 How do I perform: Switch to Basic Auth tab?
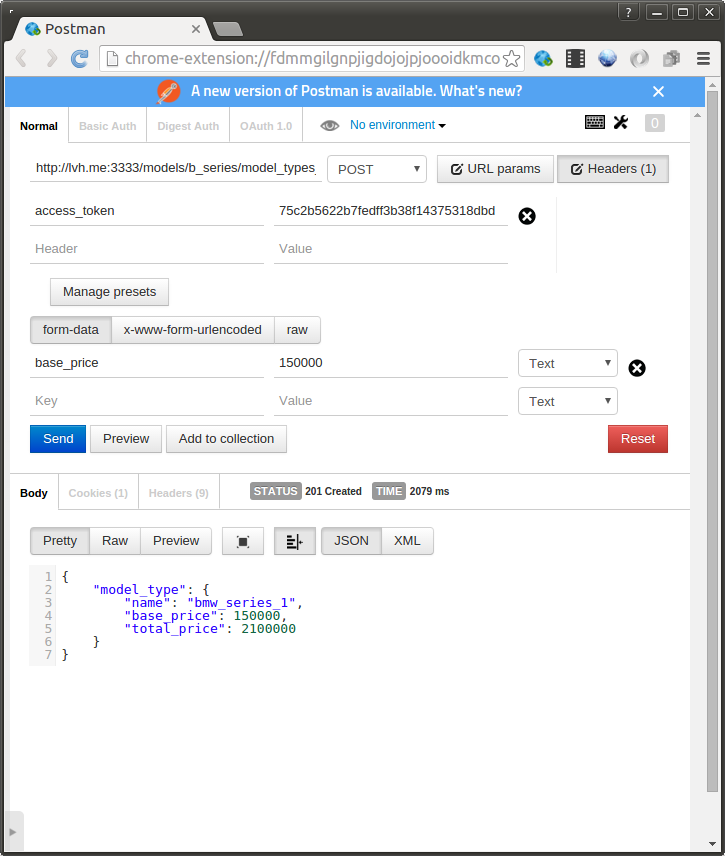click(108, 126)
